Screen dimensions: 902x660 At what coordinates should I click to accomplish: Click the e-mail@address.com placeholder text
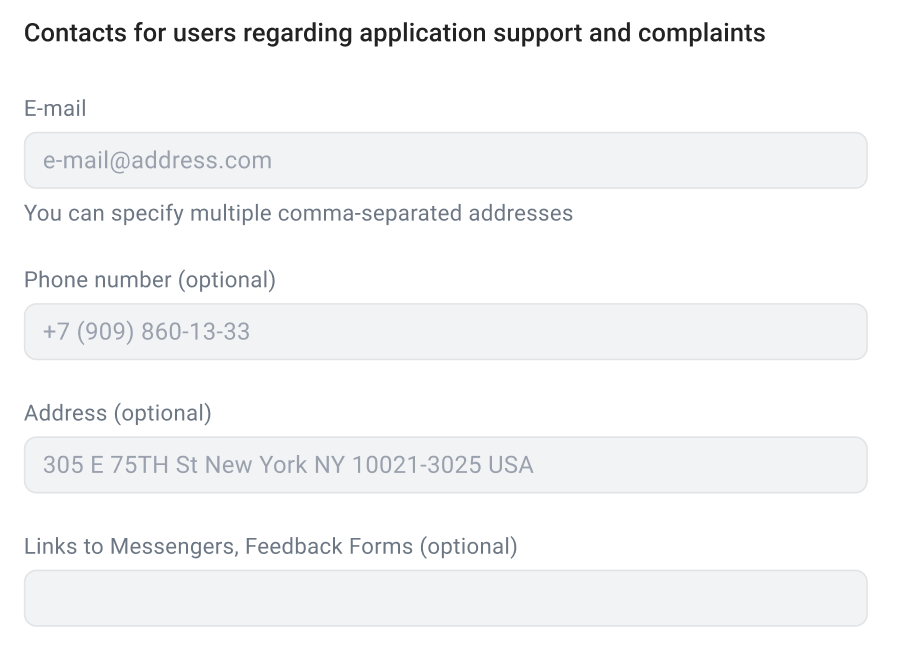tap(157, 161)
